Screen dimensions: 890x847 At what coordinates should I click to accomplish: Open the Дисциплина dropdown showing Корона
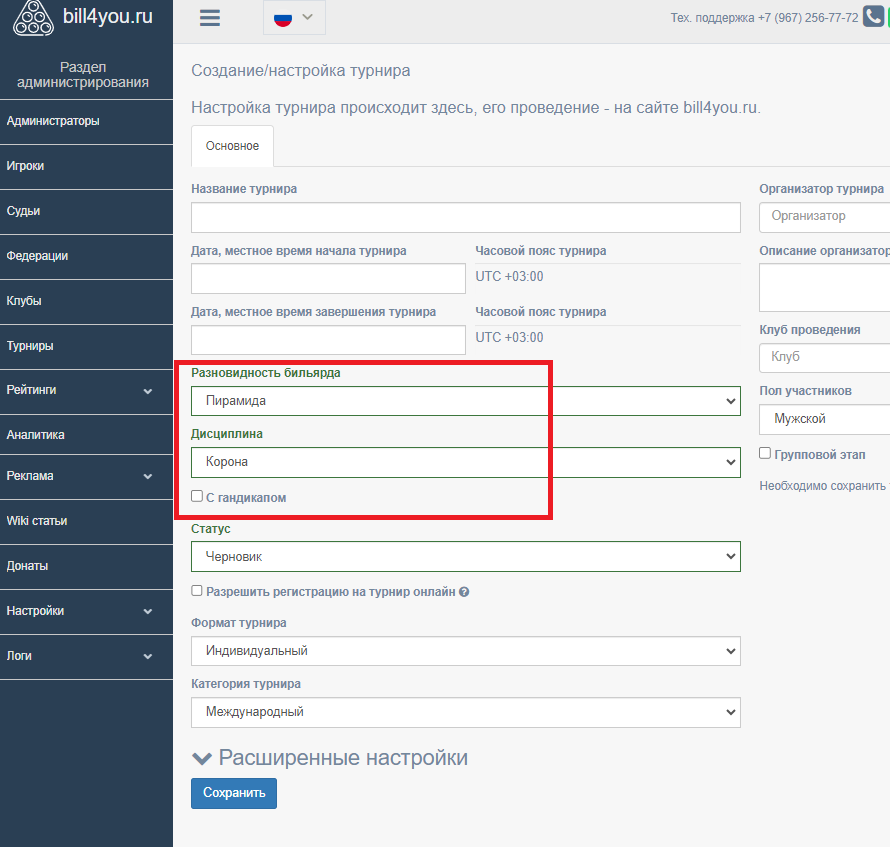[465, 462]
